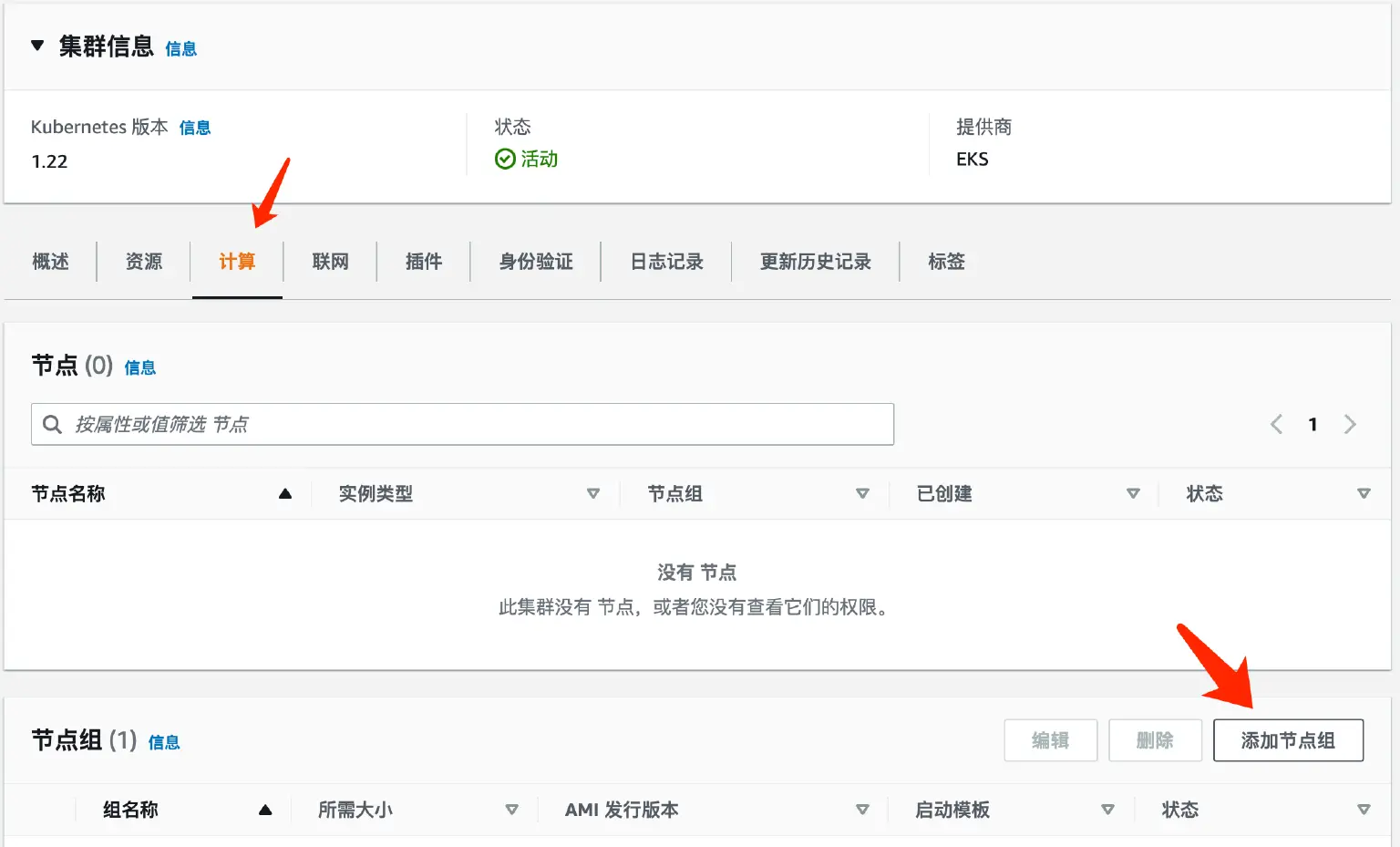This screenshot has height=847, width=1400.
Task: Open the 信息 link next to Kubernetes 版本
Action: [x=195, y=128]
